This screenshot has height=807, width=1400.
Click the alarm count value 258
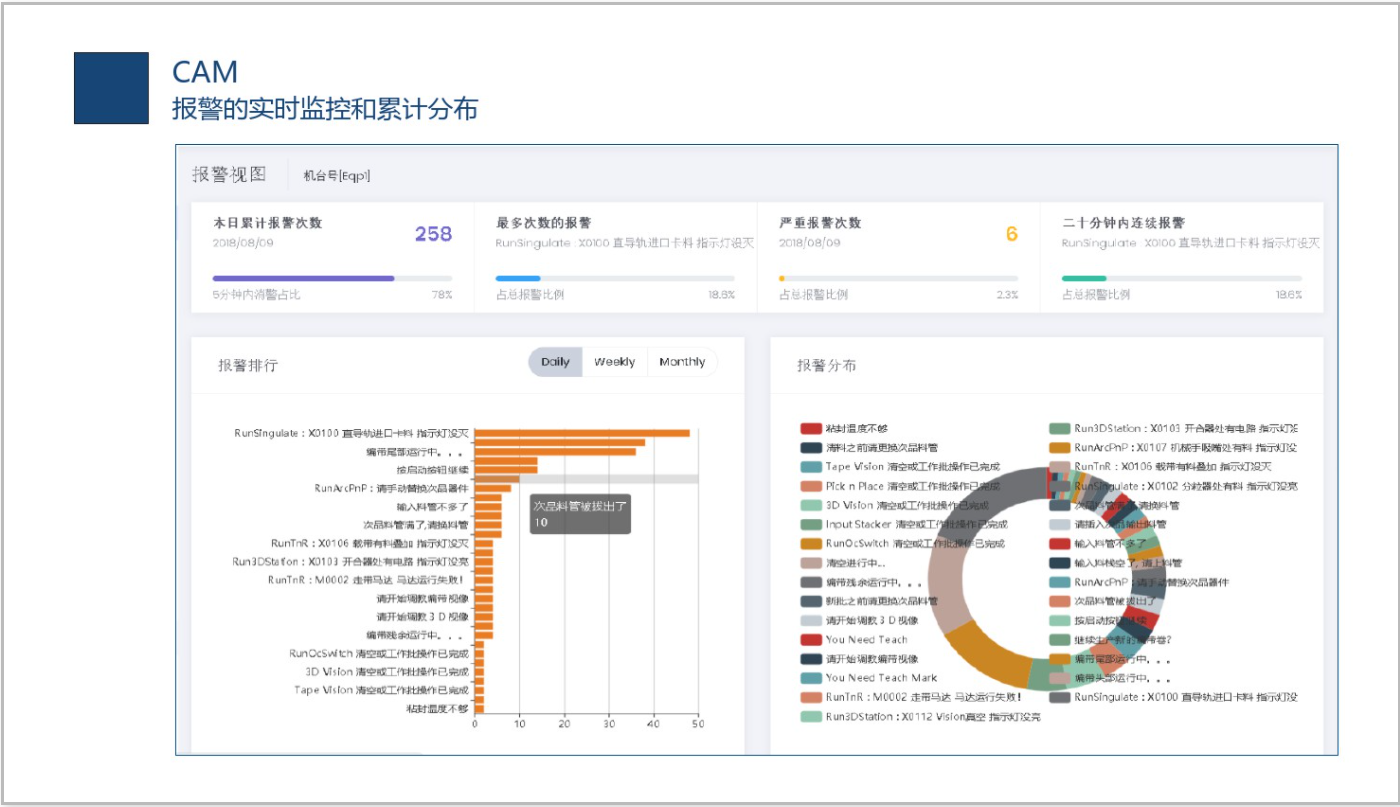[435, 231]
